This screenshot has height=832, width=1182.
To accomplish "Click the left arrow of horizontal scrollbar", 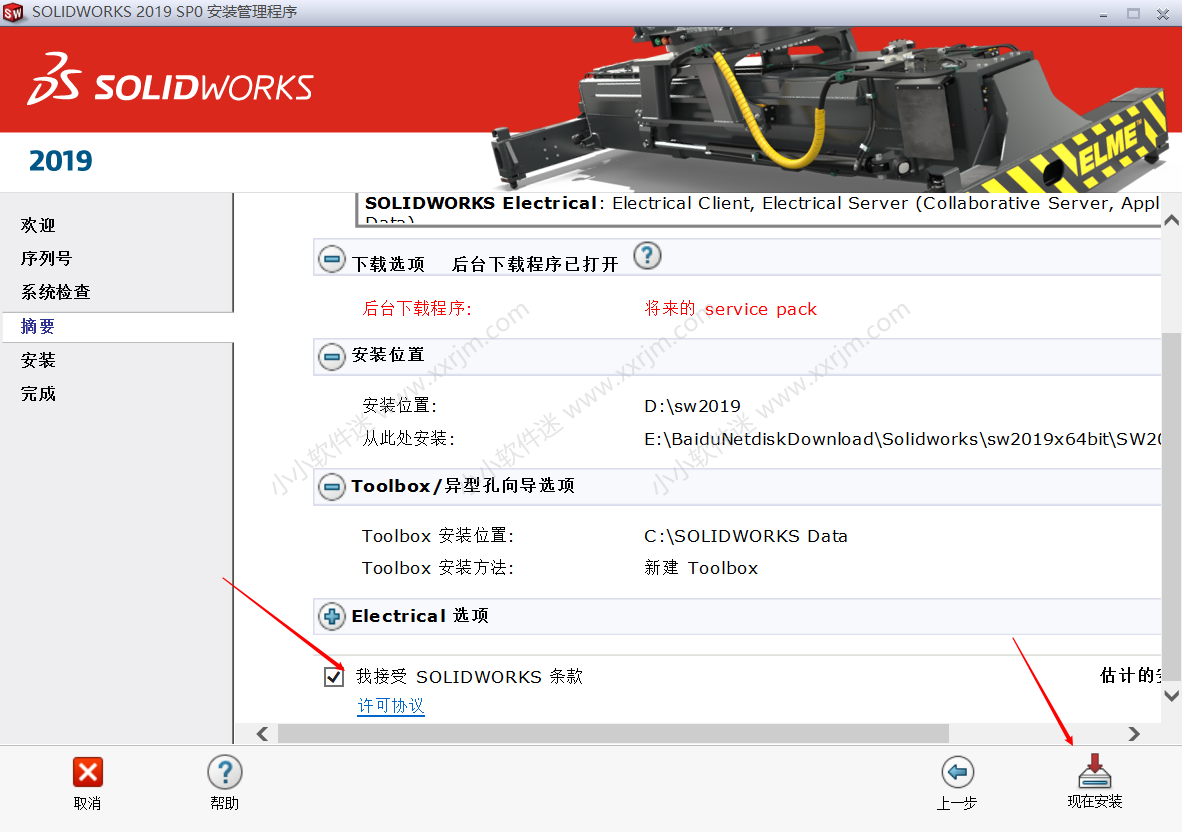I will click(262, 734).
